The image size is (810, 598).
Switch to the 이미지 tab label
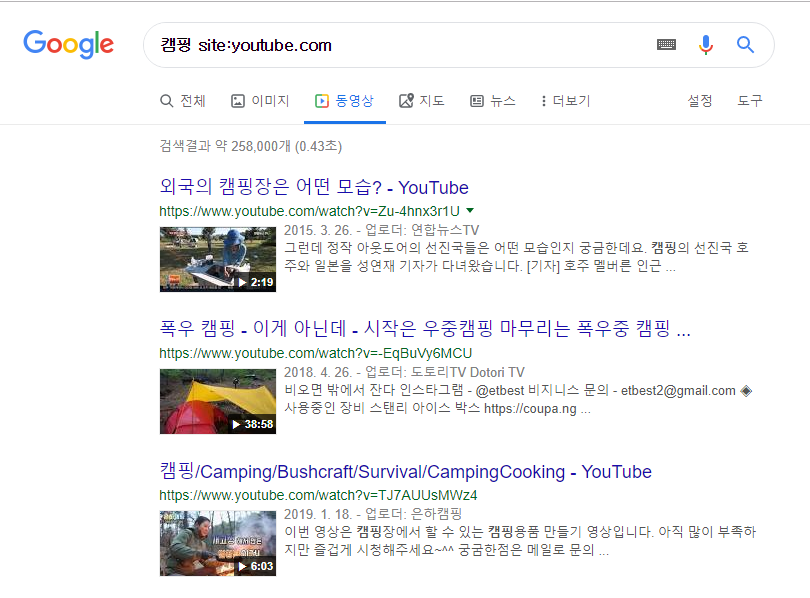coord(270,101)
